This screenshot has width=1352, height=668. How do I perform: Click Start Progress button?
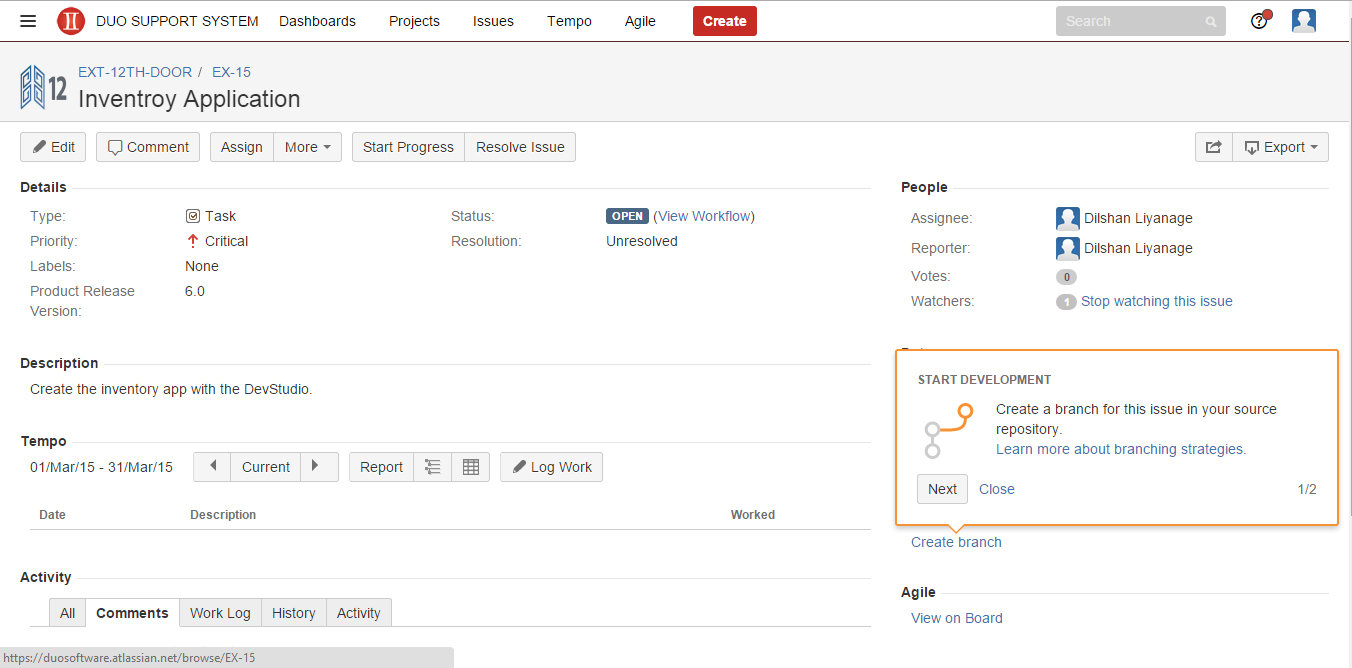pyautogui.click(x=408, y=147)
